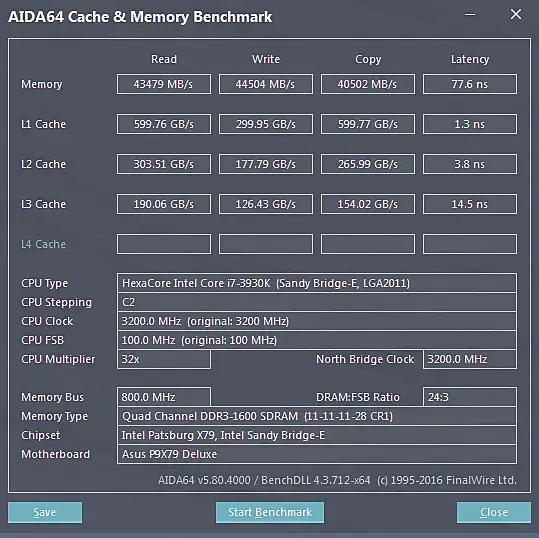Select the L3 Cache Latency 14.5 ns box
Image resolution: width=539 pixels, height=538 pixels.
pos(470,204)
